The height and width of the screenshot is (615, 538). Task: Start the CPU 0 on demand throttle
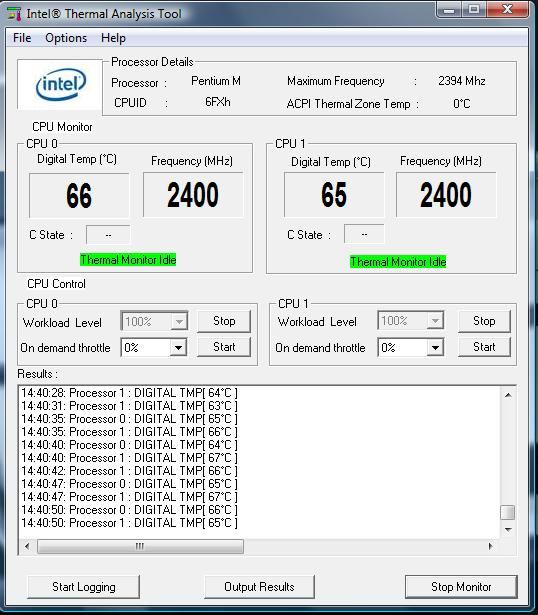(224, 347)
